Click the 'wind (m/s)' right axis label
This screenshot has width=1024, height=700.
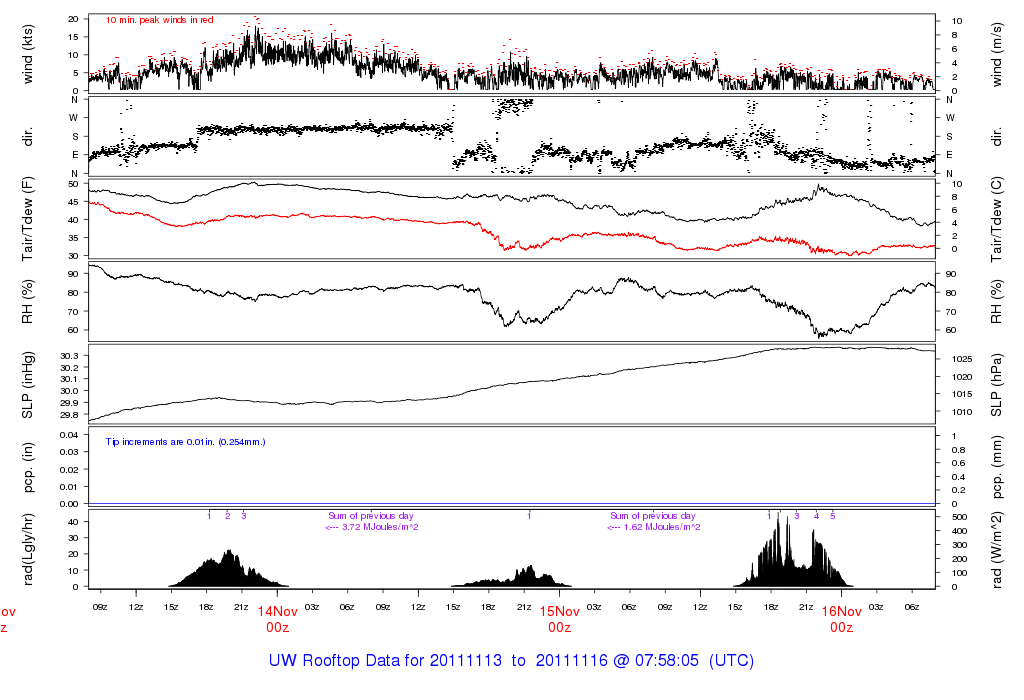(997, 54)
